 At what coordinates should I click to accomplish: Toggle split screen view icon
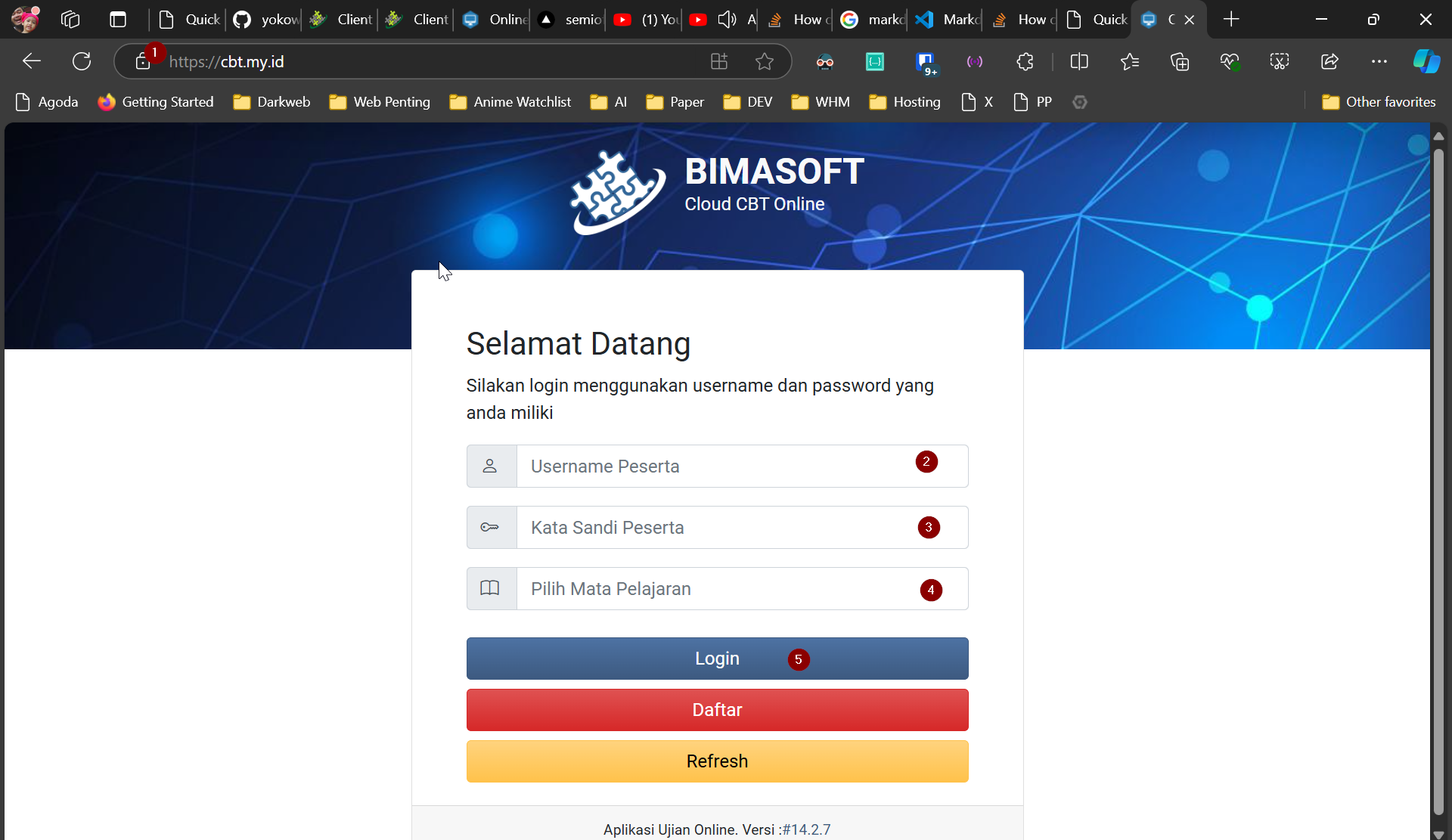tap(1079, 61)
